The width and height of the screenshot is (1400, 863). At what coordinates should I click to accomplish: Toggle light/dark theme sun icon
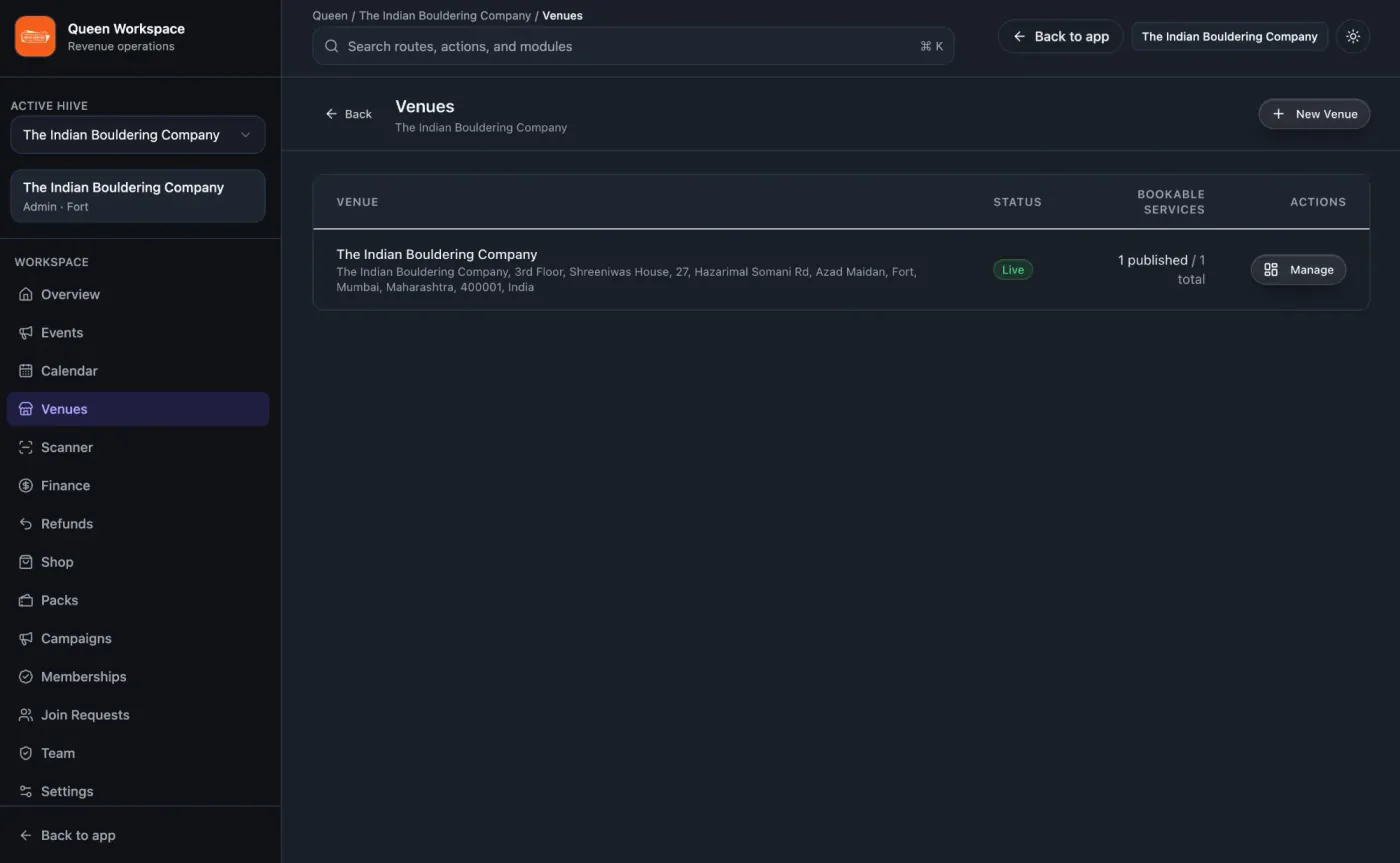[x=1353, y=36]
